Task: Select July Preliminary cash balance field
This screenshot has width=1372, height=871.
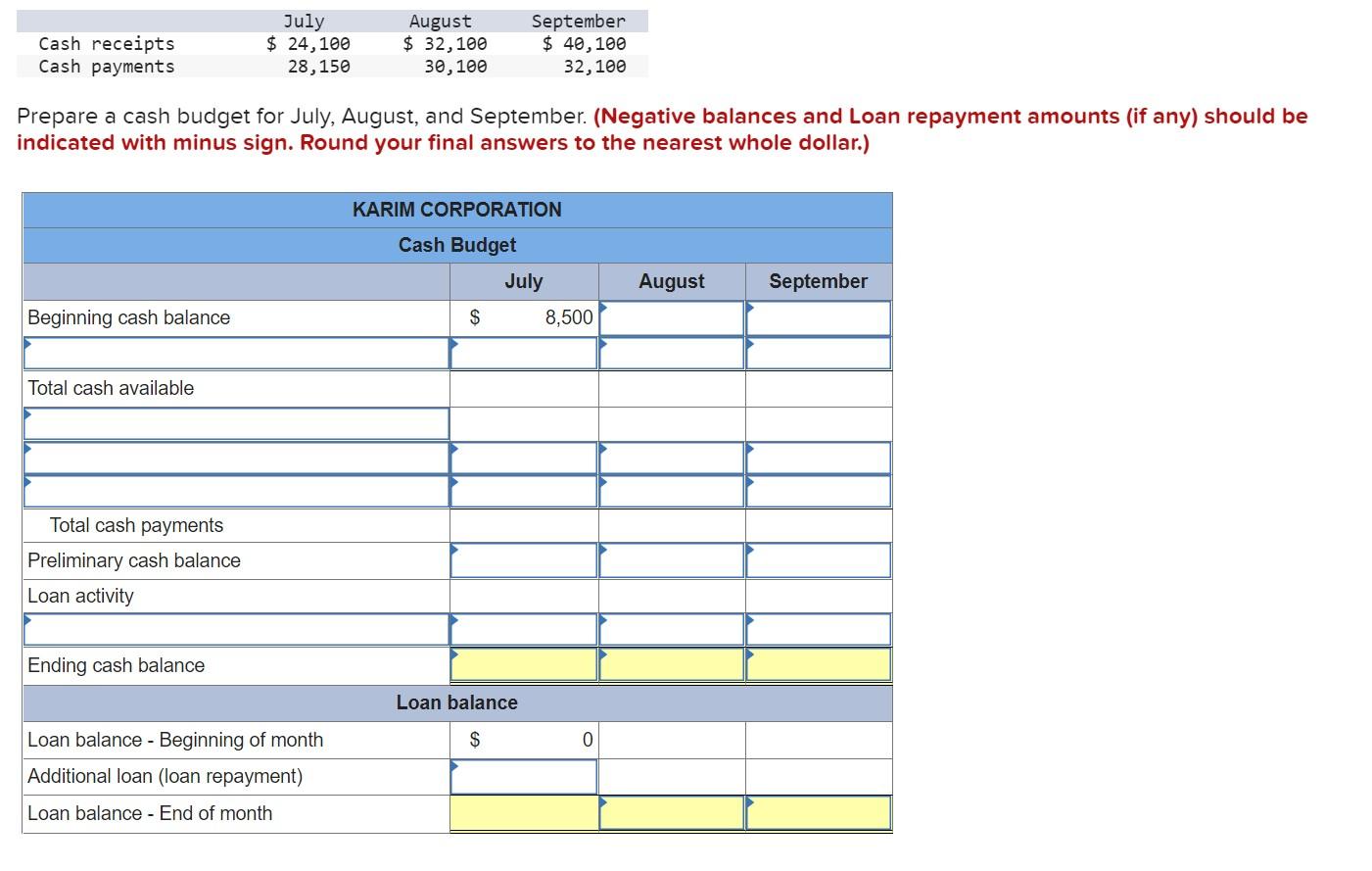Action: [x=524, y=560]
